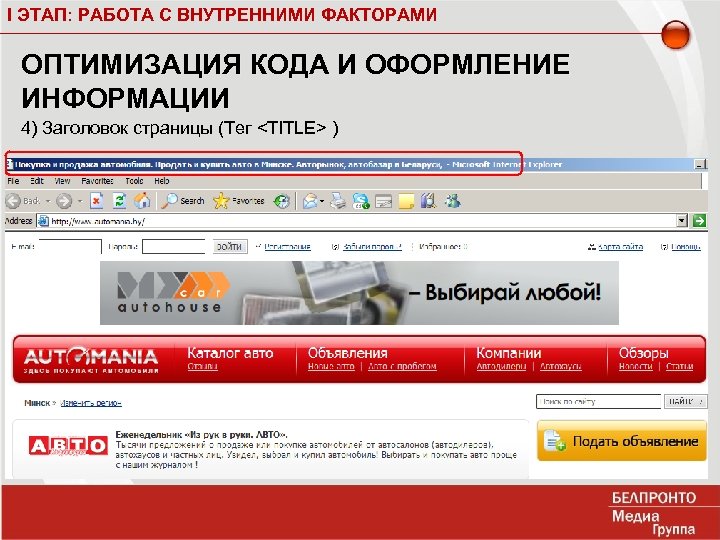Click the Забыли пароль link
The image size is (720, 540).
pyautogui.click(x=372, y=247)
